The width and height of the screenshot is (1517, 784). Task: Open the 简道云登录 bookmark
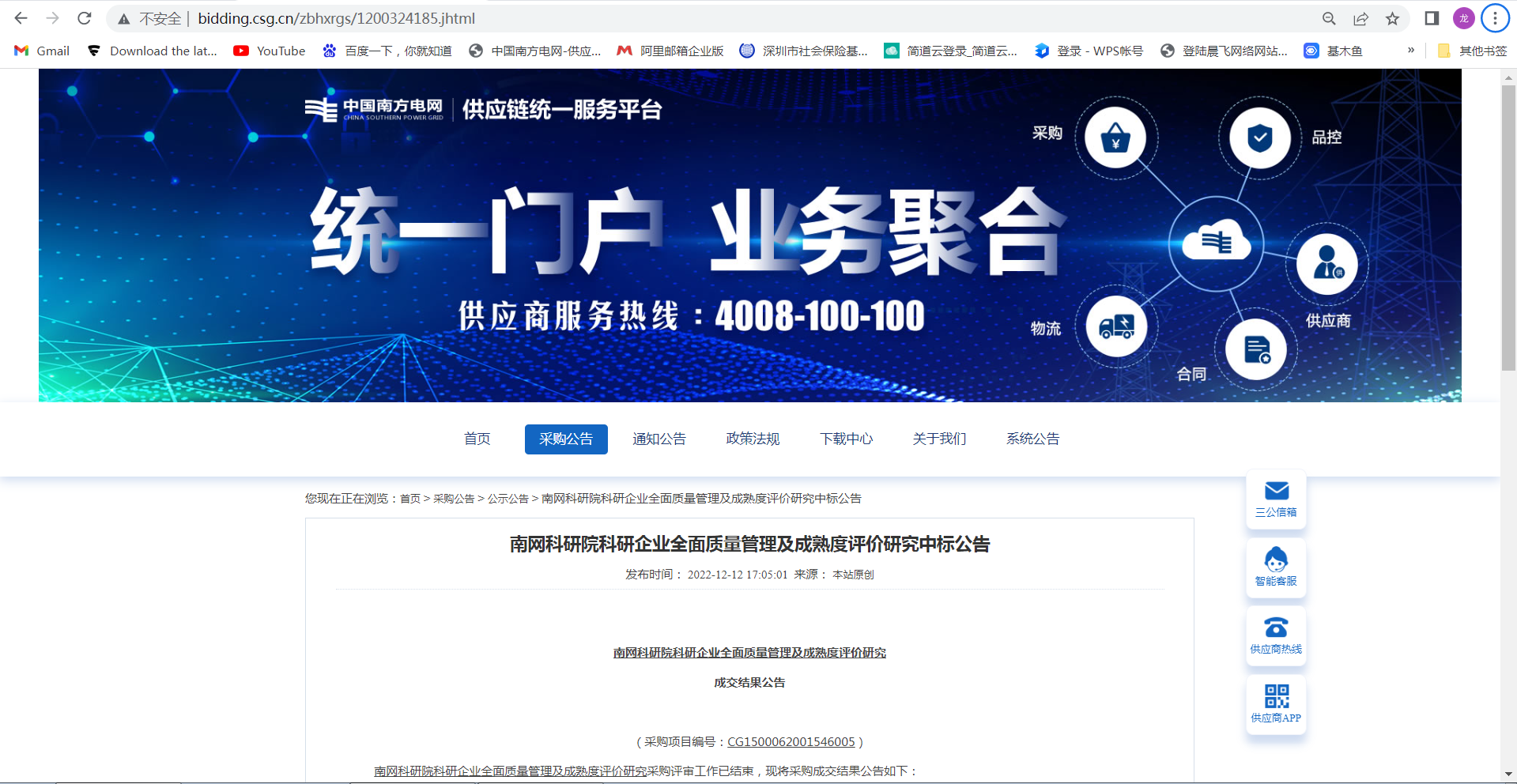click(x=950, y=51)
